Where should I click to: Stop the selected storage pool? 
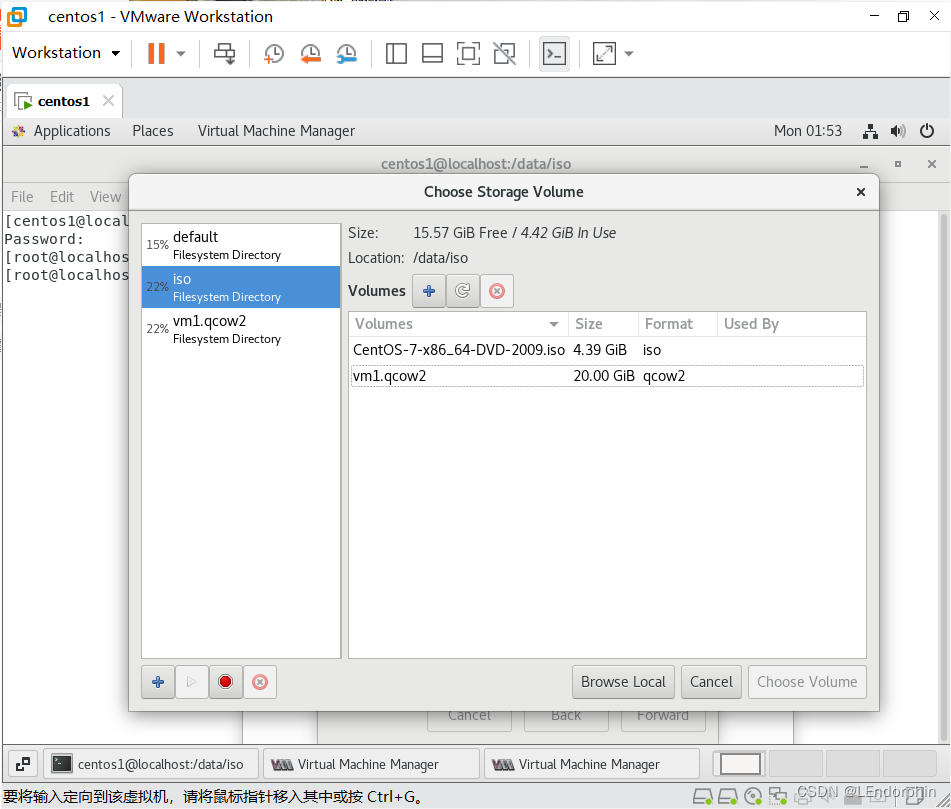point(226,682)
